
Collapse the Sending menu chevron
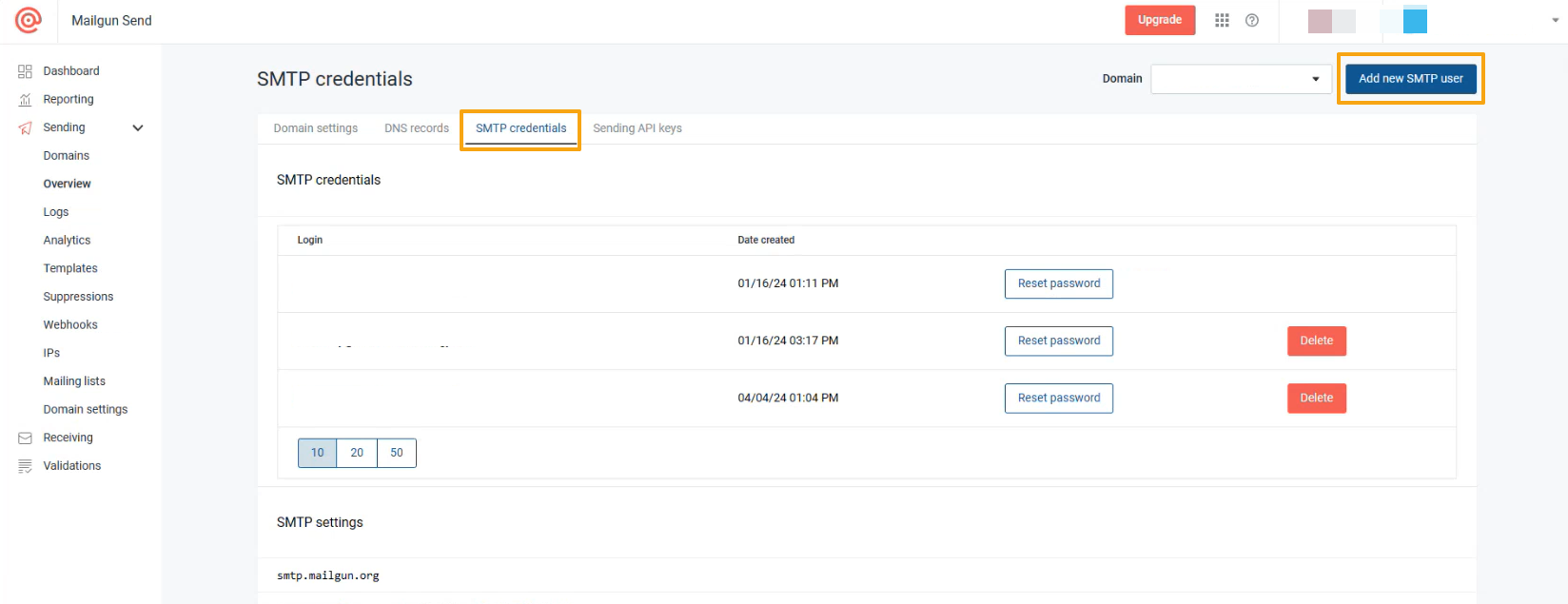point(138,127)
